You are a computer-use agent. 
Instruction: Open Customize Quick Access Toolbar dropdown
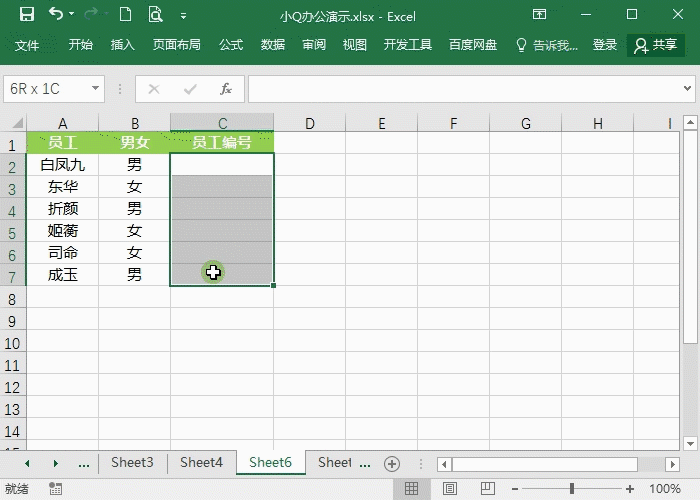click(x=183, y=16)
